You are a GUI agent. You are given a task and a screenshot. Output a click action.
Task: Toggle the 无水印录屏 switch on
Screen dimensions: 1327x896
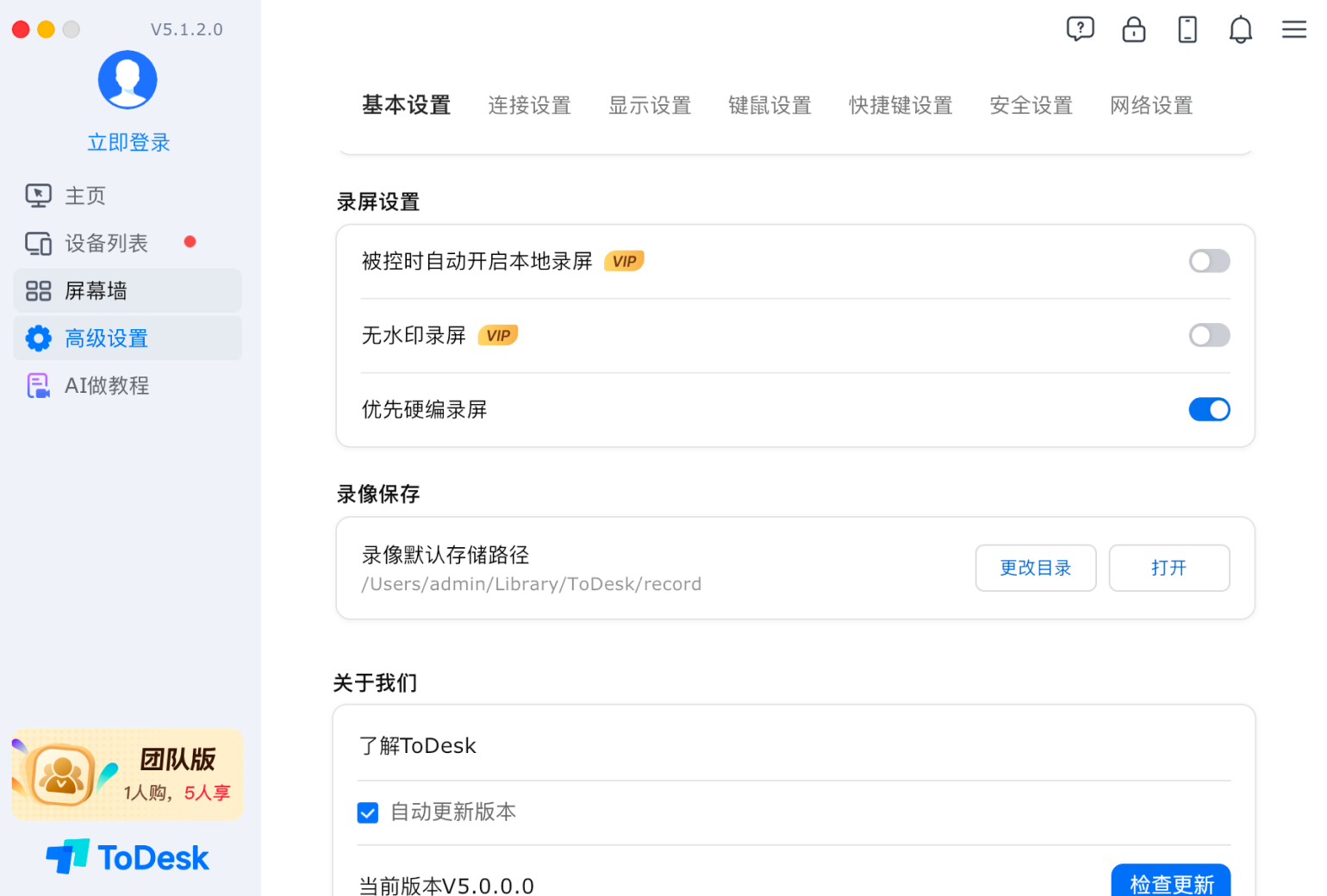(x=1209, y=335)
